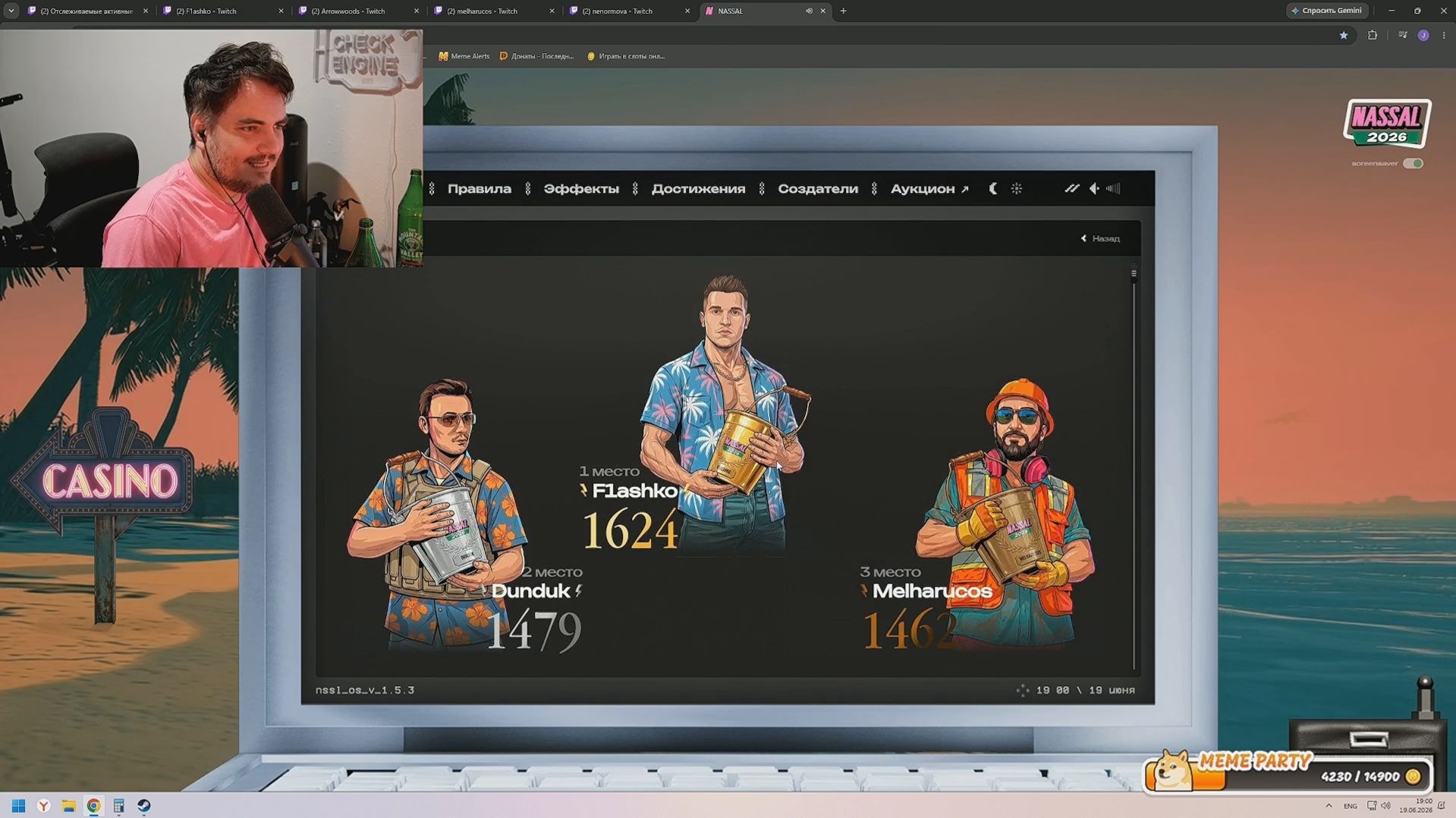Switch to light mode with sun icon
1456x818 pixels.
pyautogui.click(x=1017, y=189)
